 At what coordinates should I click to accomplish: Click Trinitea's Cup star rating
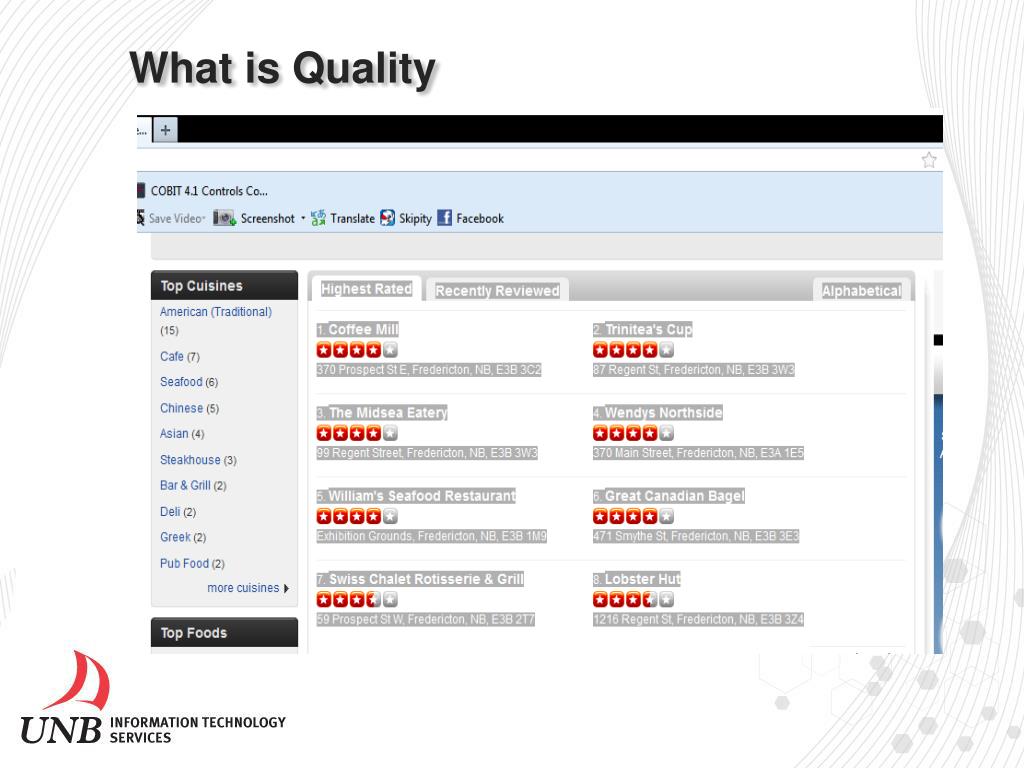tap(633, 349)
